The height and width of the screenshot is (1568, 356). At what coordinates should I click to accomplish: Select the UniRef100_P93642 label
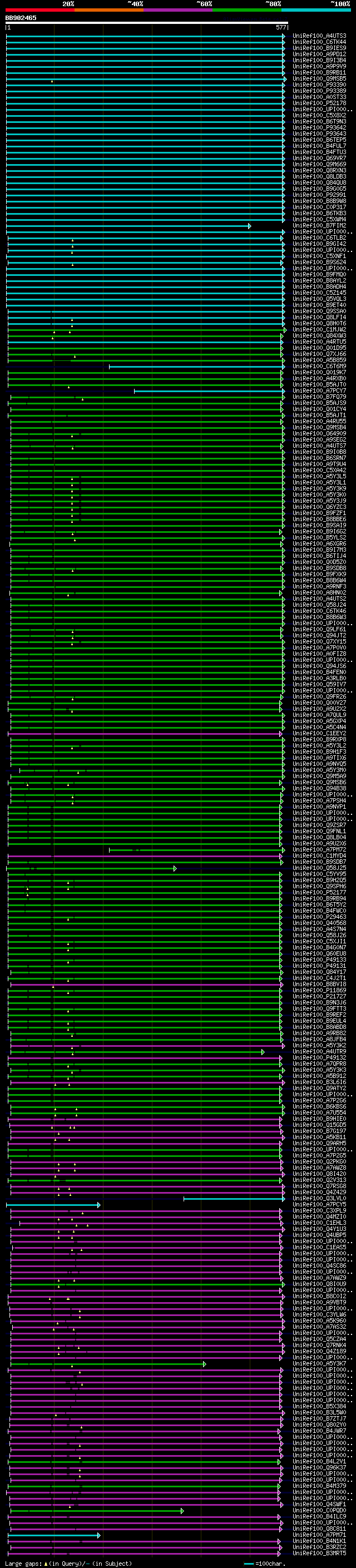[x=319, y=127]
